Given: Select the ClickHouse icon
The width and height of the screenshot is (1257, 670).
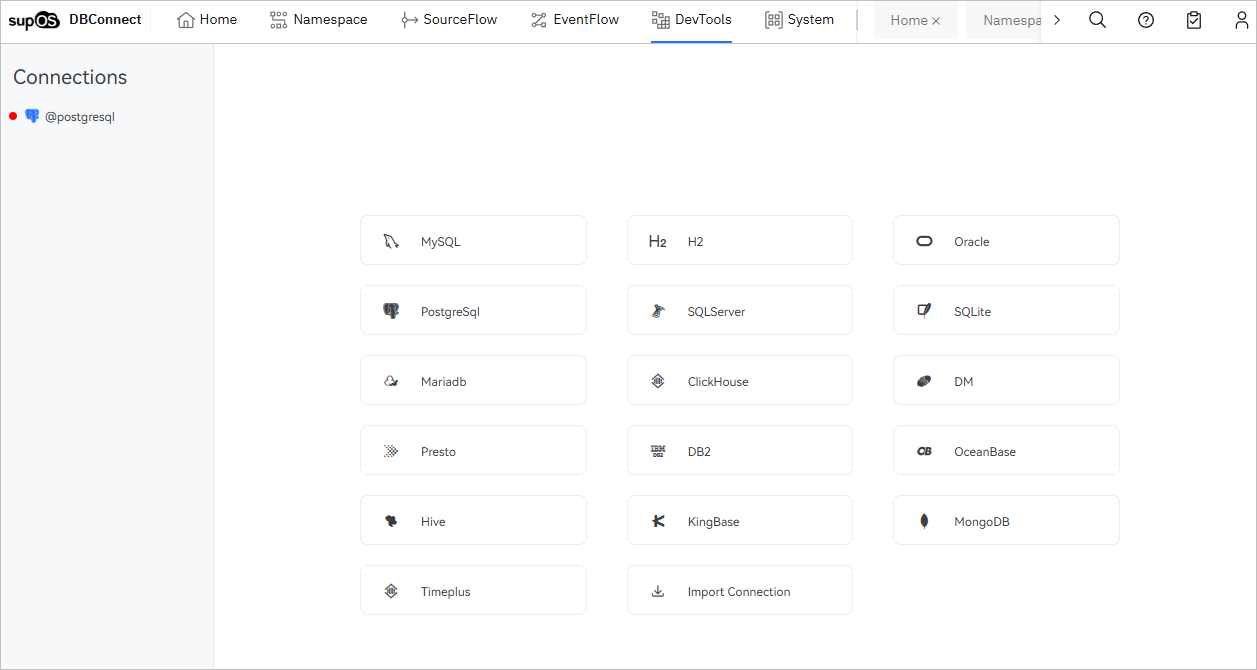Looking at the screenshot, I should [x=657, y=381].
